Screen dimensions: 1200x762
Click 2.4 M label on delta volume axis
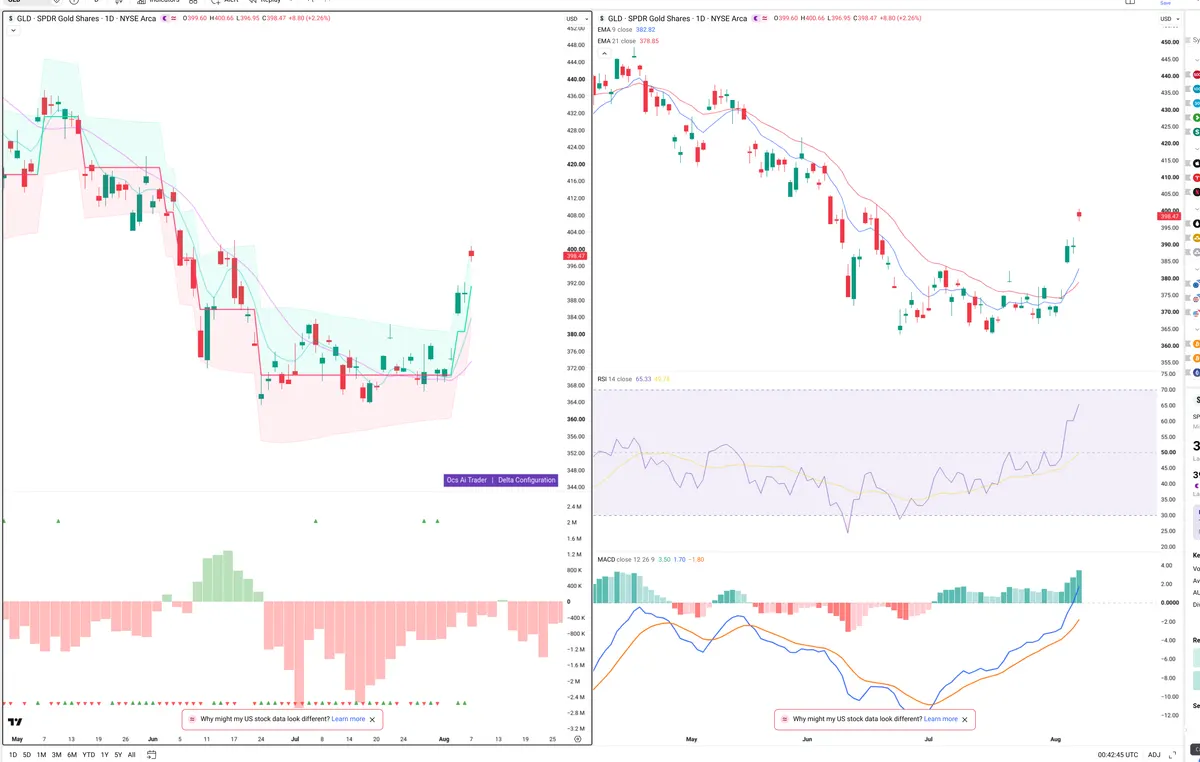tap(574, 507)
